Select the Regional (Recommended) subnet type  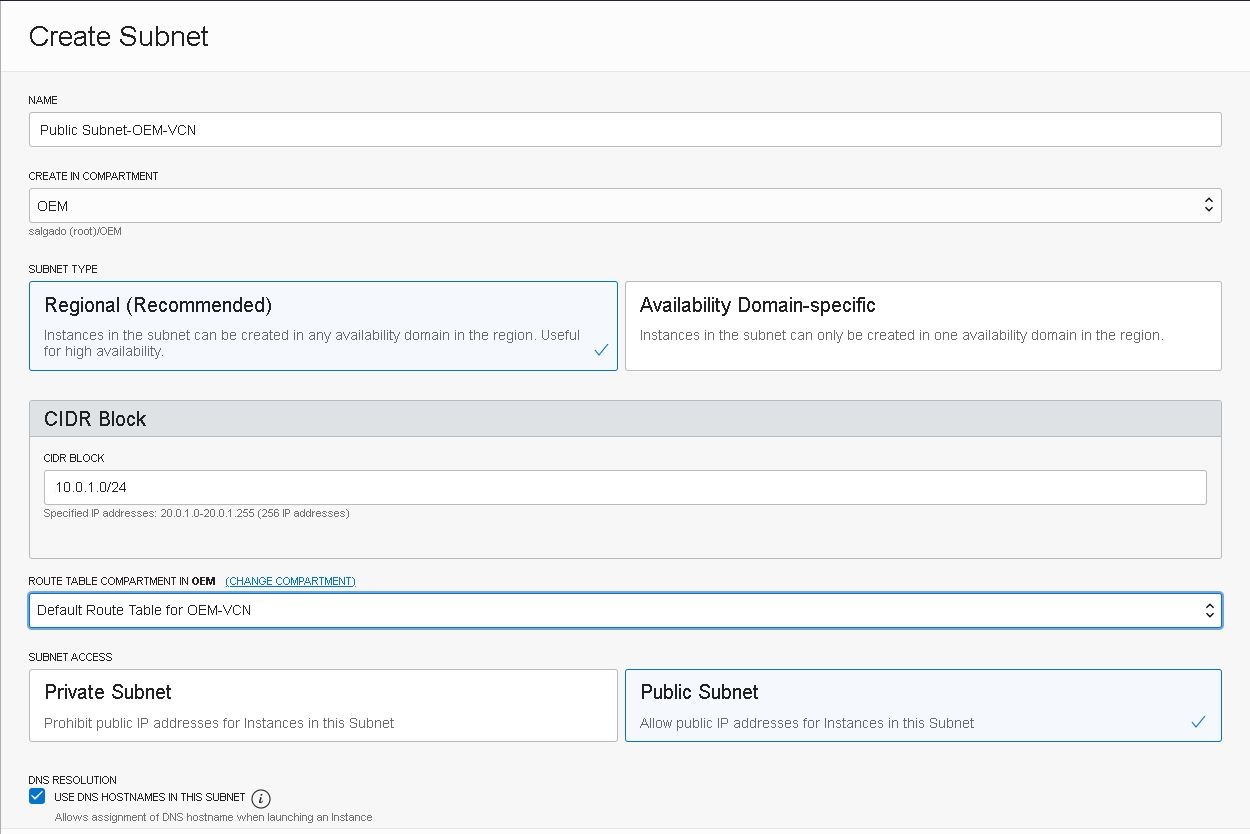(x=322, y=326)
